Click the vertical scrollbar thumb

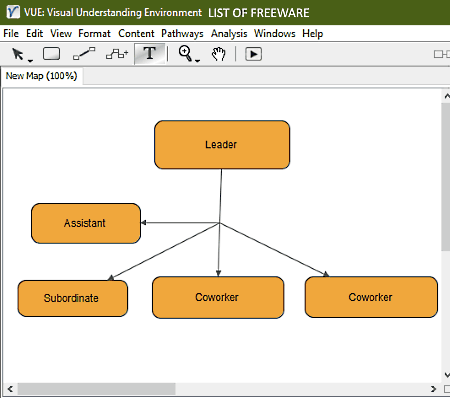446,177
